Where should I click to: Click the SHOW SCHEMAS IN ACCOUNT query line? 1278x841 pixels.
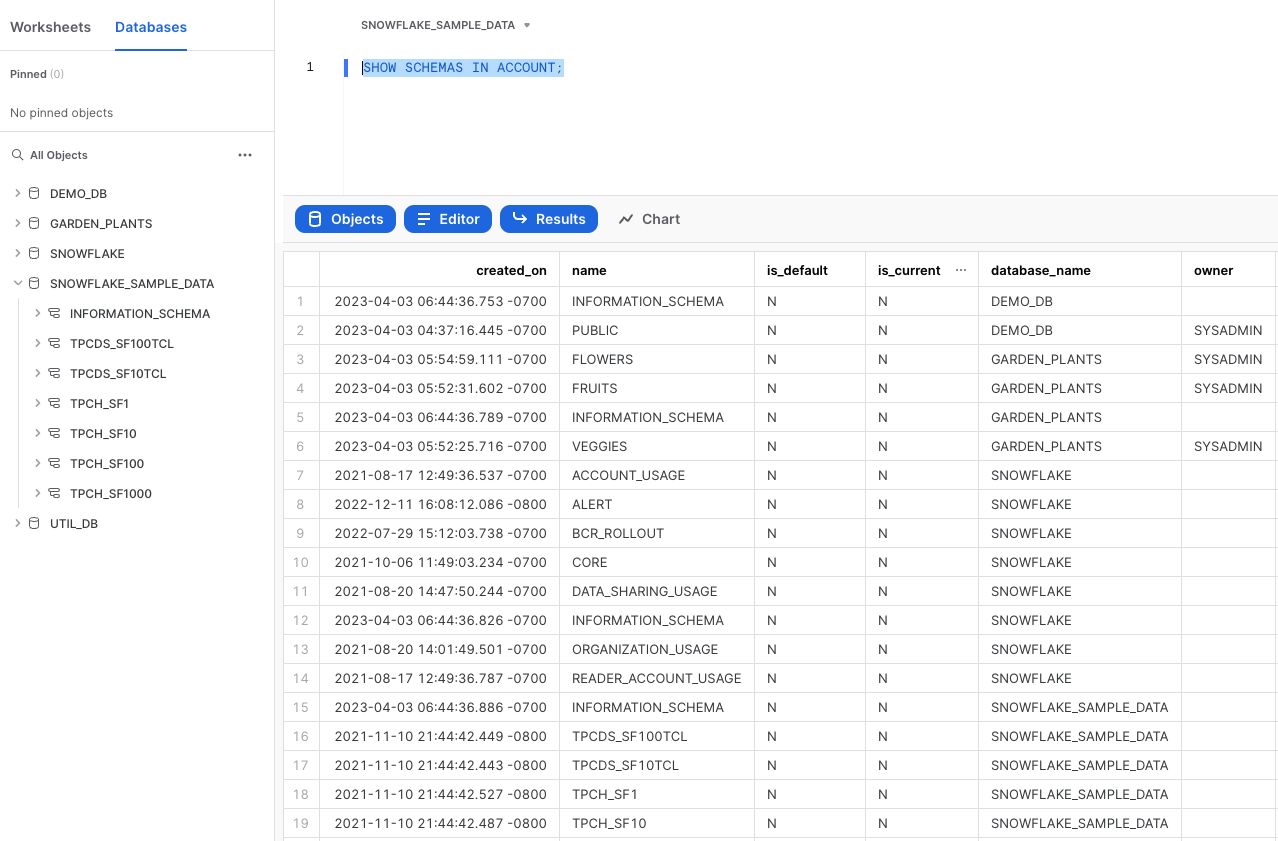(x=463, y=68)
